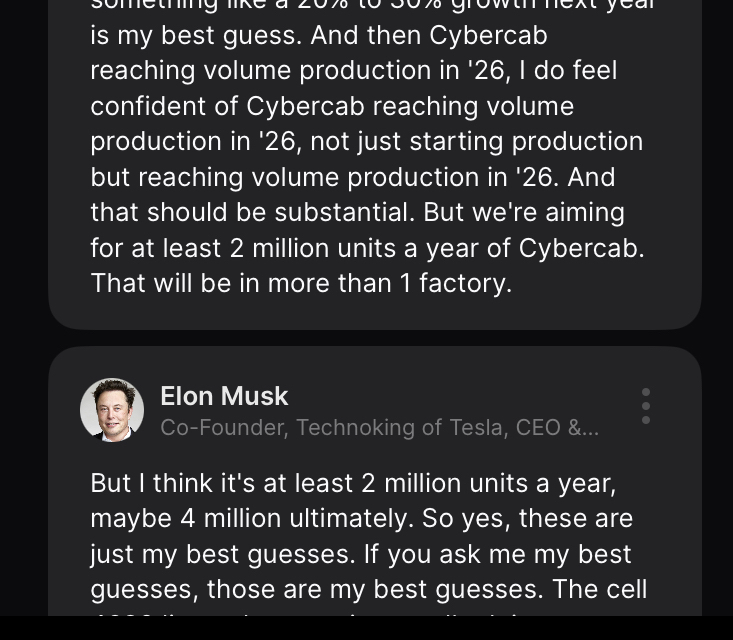Select the line "that should be substantial. But we're aiming"
This screenshot has height=640, width=733.
357,212
